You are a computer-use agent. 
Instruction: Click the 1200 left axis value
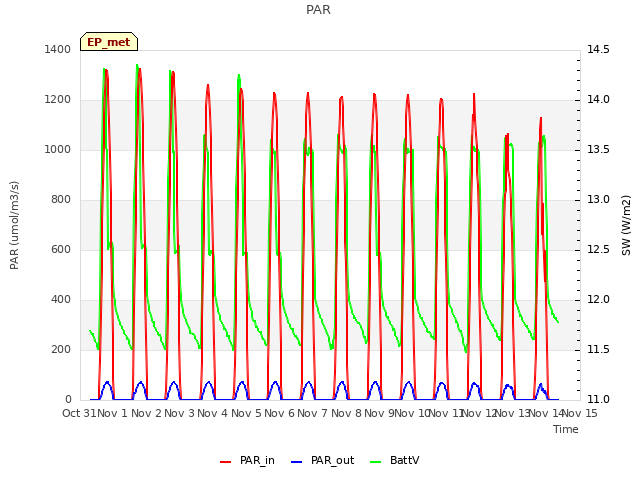58,100
